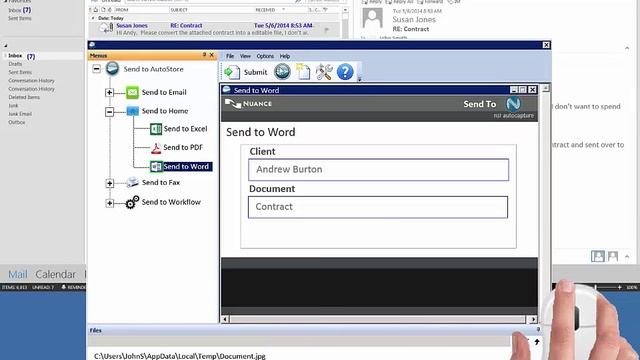Open the Susan Jones RE: Contract email
640x360 pixels.
tap(214, 29)
